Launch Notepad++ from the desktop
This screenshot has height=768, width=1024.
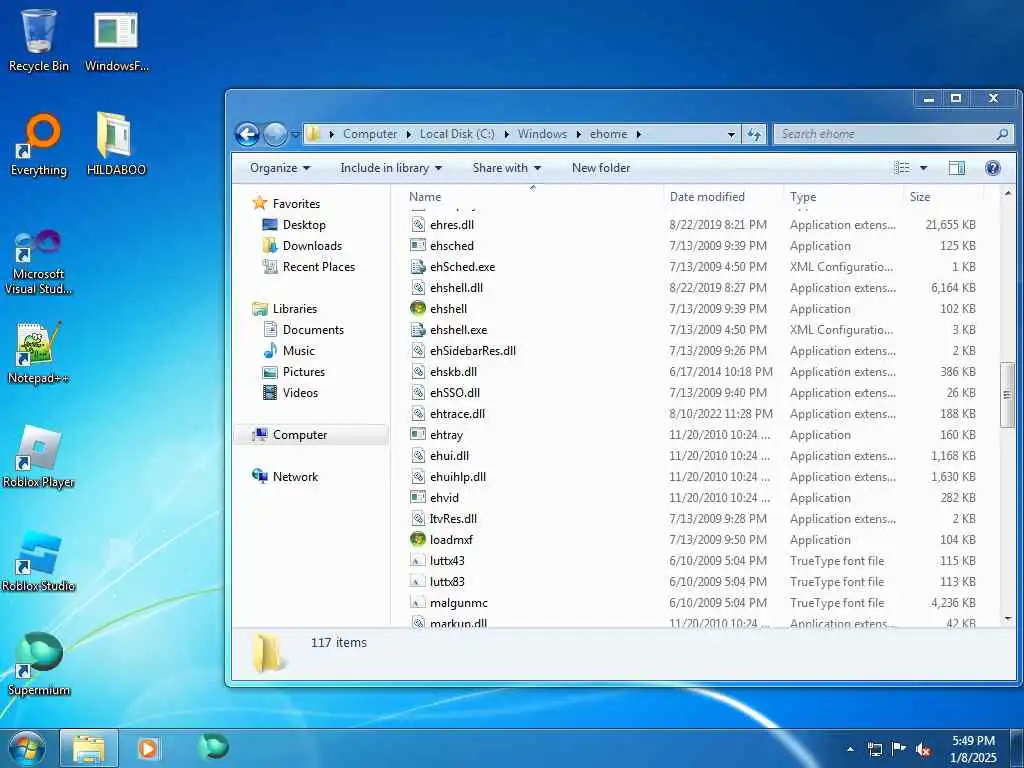coord(39,351)
